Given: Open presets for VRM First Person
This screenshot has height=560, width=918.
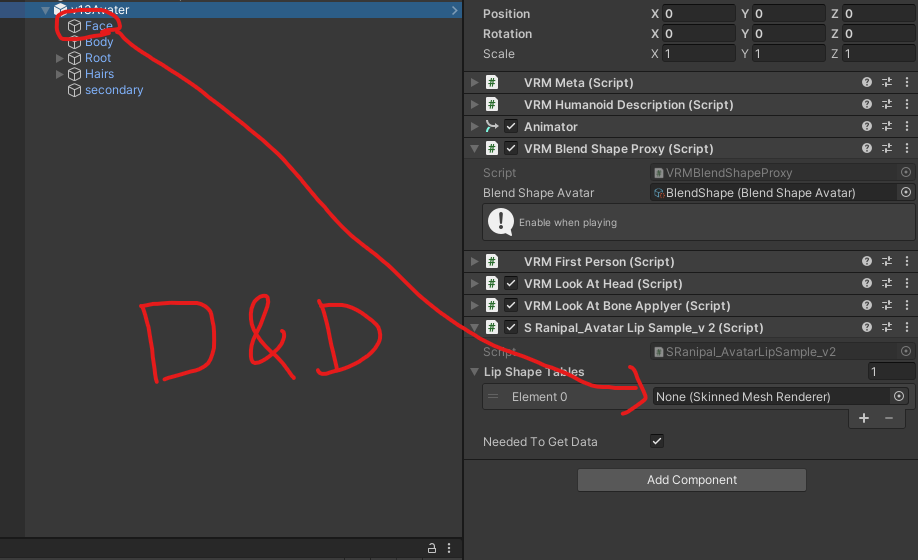Looking at the screenshot, I should tap(887, 262).
